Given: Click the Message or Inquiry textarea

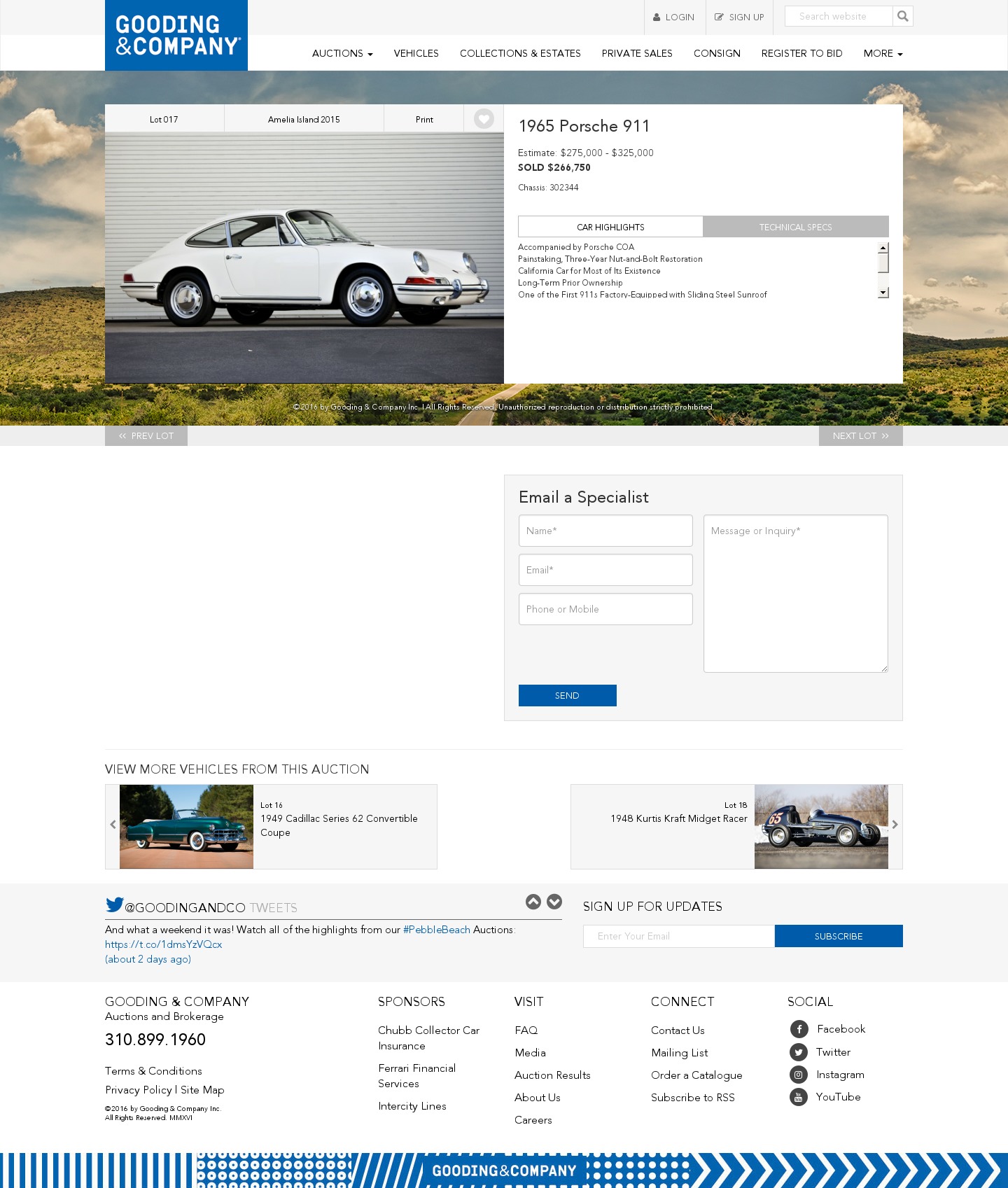Looking at the screenshot, I should click(796, 594).
